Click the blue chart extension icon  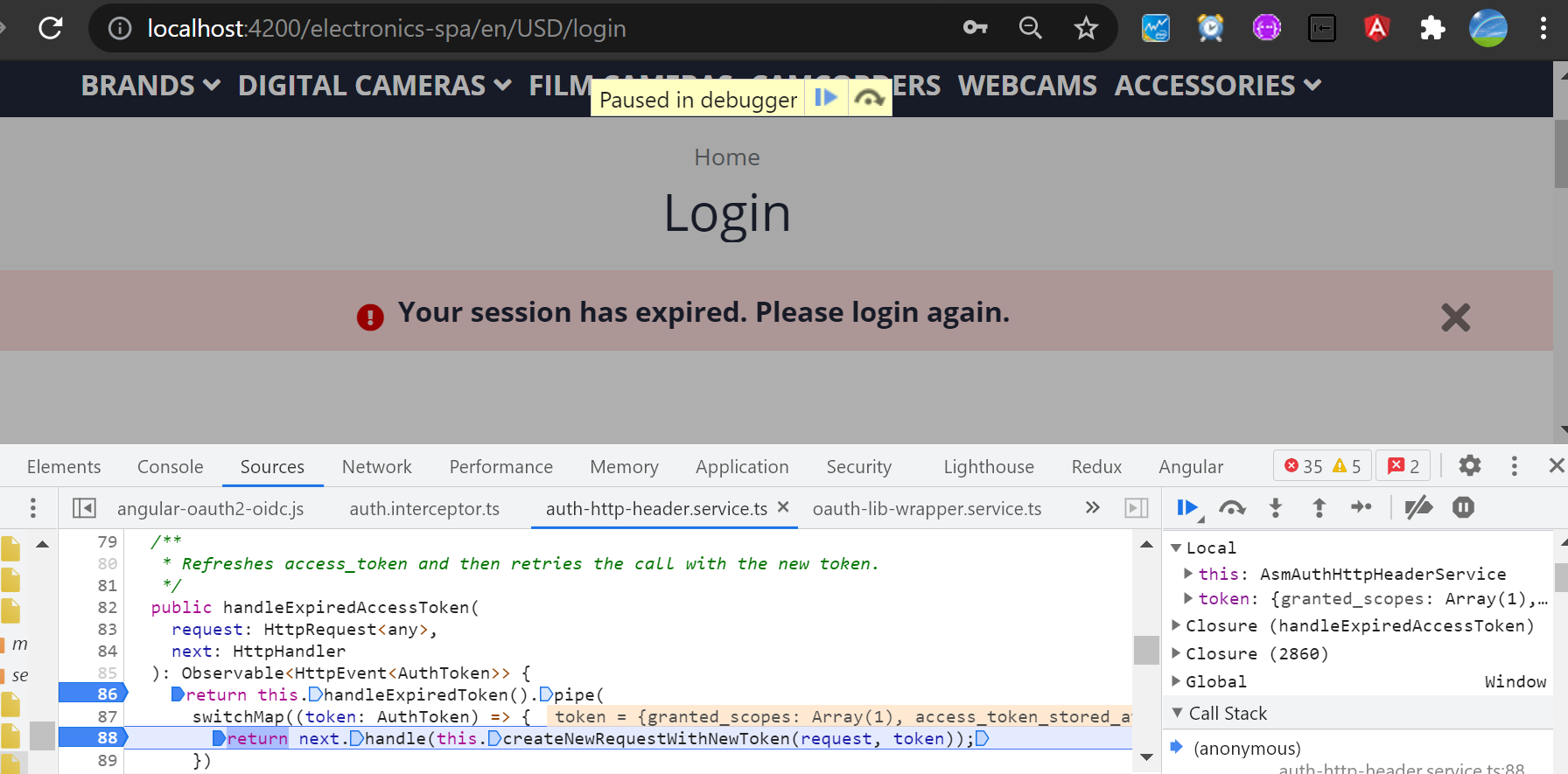1156,28
